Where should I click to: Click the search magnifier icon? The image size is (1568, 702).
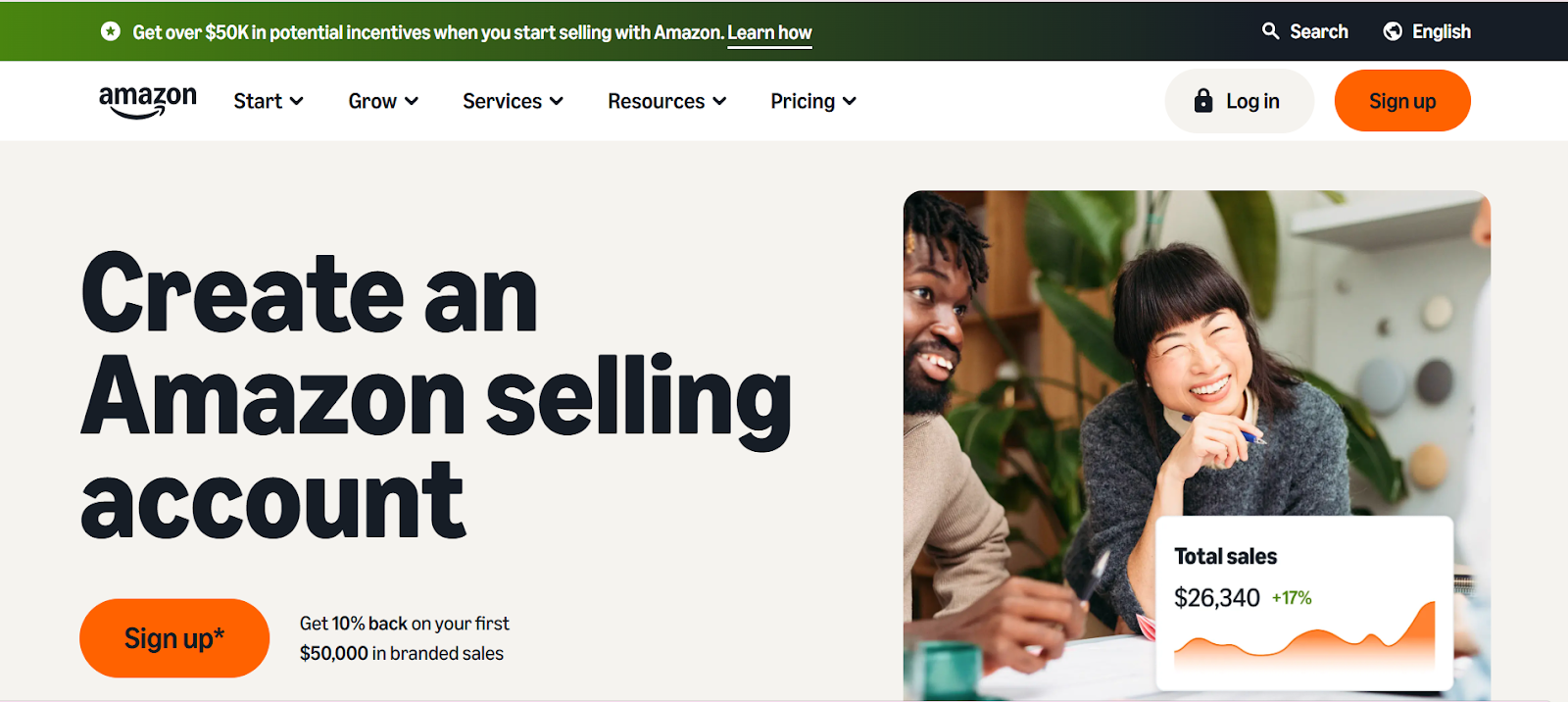(x=1270, y=31)
